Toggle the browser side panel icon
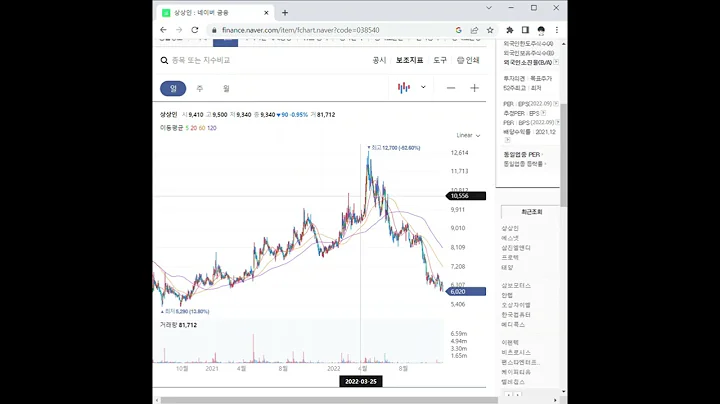Image resolution: width=720 pixels, height=404 pixels. [x=525, y=30]
